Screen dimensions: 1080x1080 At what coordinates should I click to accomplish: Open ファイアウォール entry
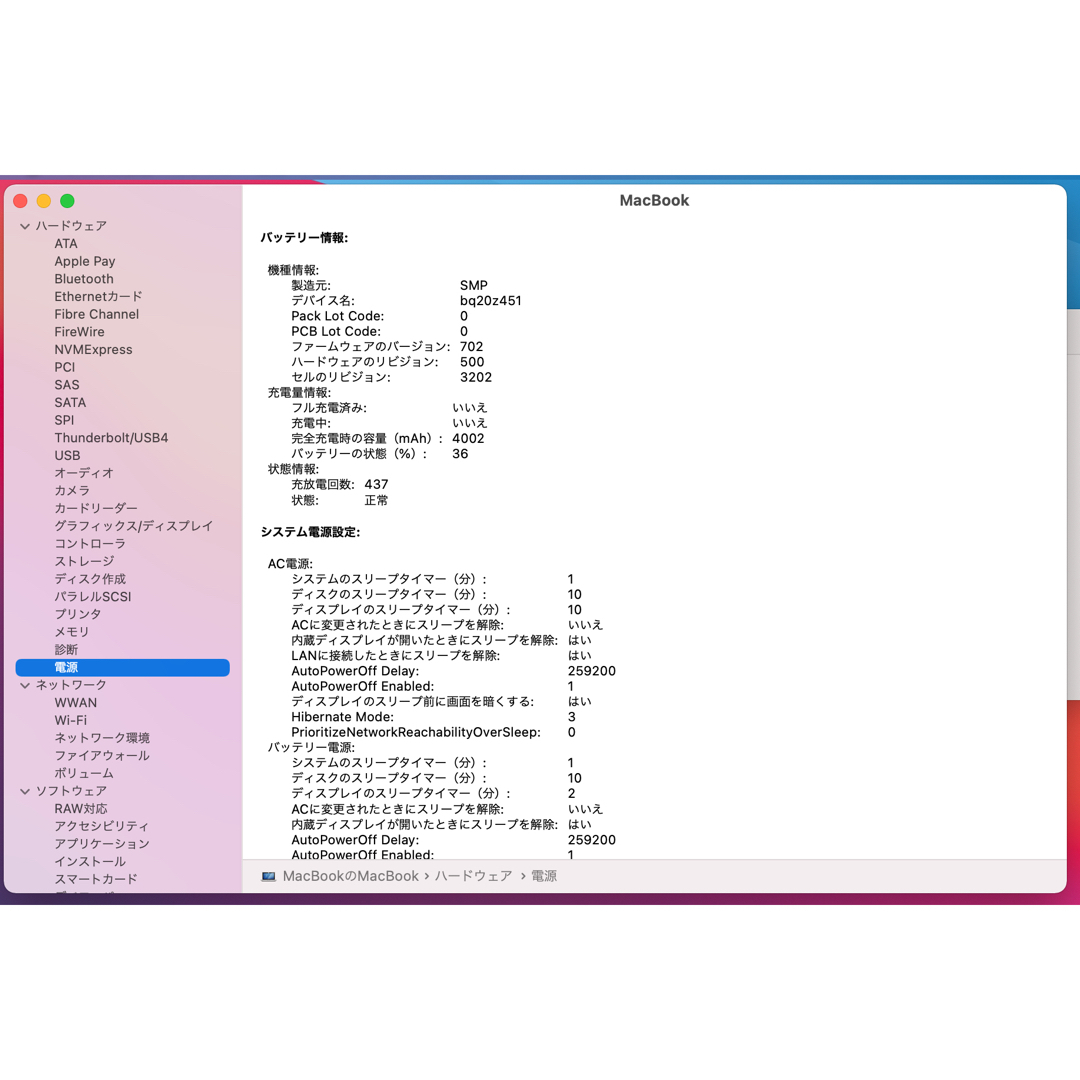[102, 756]
